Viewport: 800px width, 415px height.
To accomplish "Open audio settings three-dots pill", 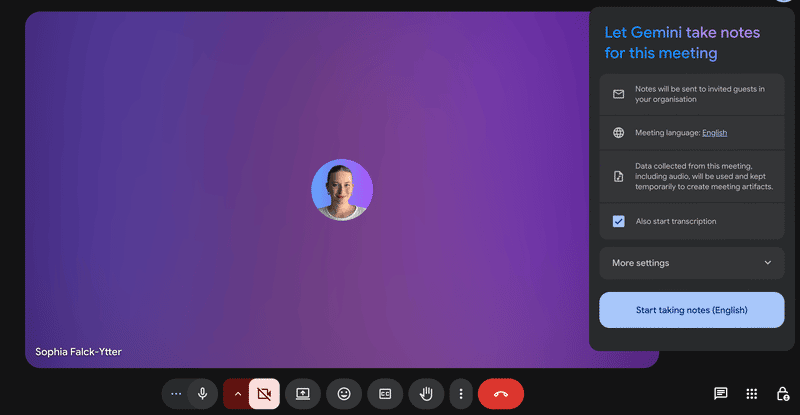I will coord(176,394).
